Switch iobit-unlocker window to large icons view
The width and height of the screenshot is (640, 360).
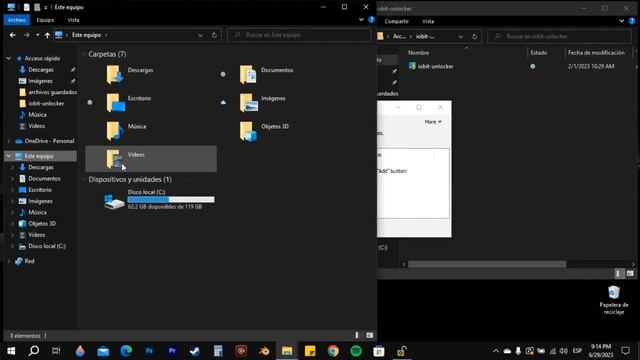630,273
